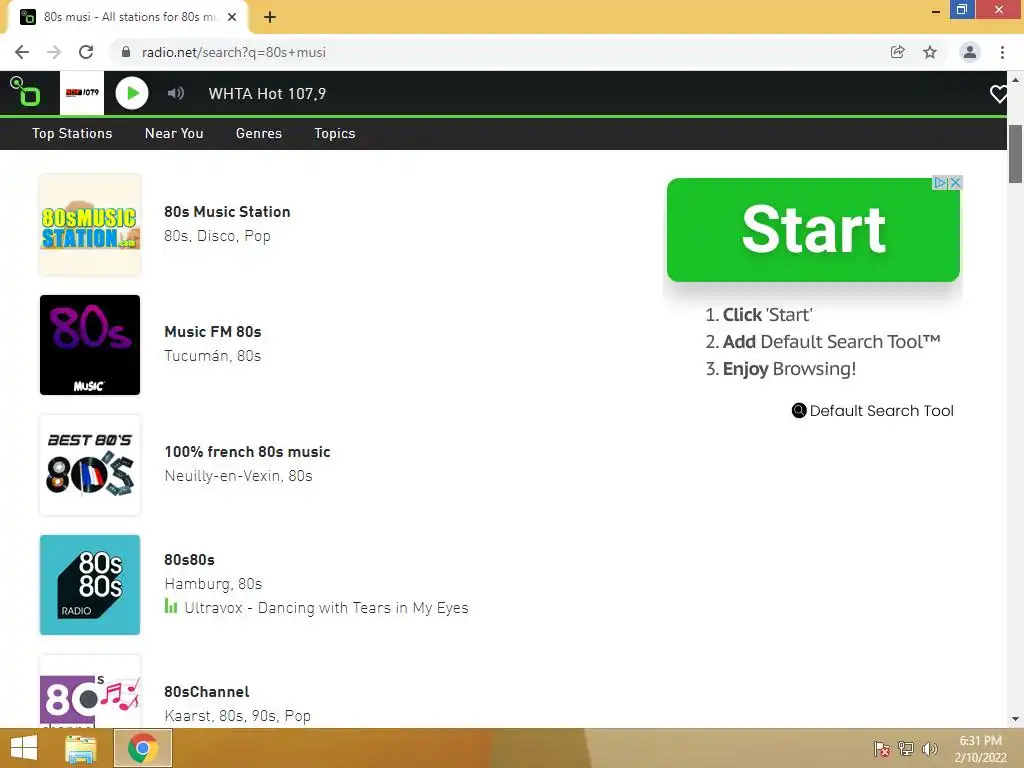The image size is (1024, 768).
Task: Close the advertisement with X icon
Action: 955,183
